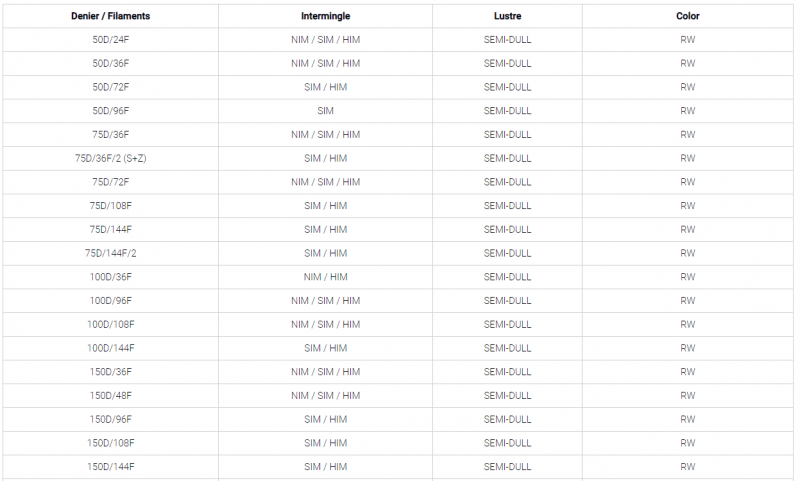Click the Color column header
This screenshot has width=800, height=481.
687,16
